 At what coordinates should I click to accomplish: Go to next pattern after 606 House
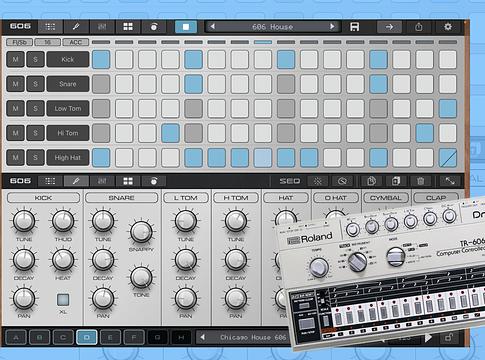pyautogui.click(x=332, y=26)
